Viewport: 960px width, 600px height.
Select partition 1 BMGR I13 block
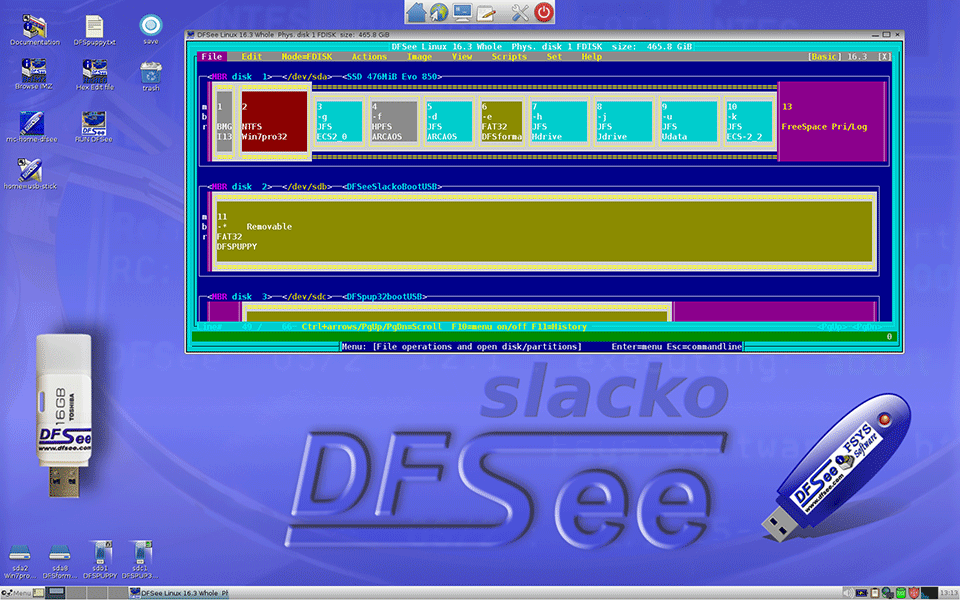click(x=224, y=122)
